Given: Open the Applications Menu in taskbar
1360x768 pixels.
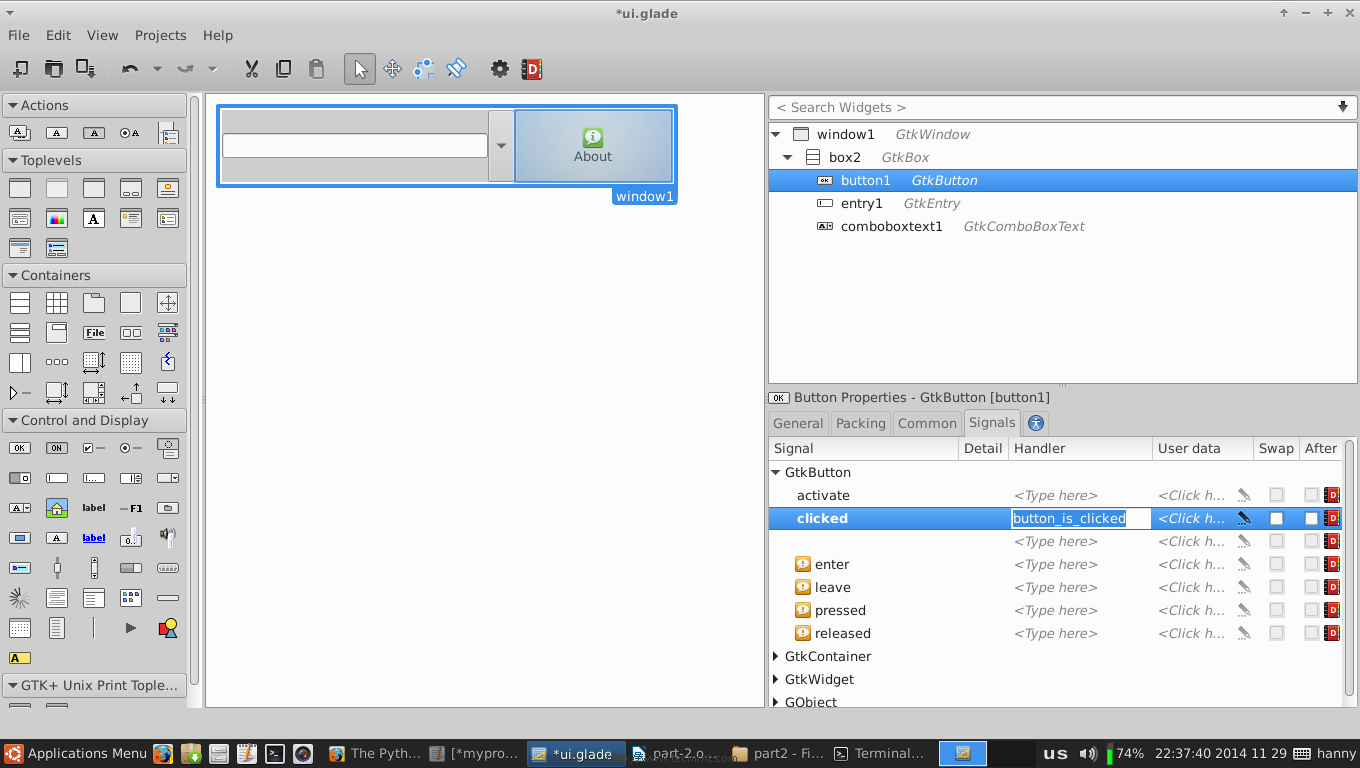Looking at the screenshot, I should pos(76,753).
